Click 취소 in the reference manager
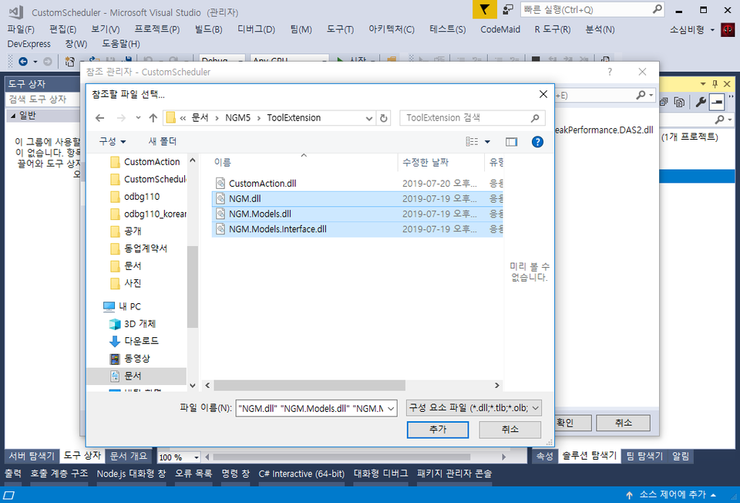Viewport: 740px width, 503px height. click(x=623, y=423)
